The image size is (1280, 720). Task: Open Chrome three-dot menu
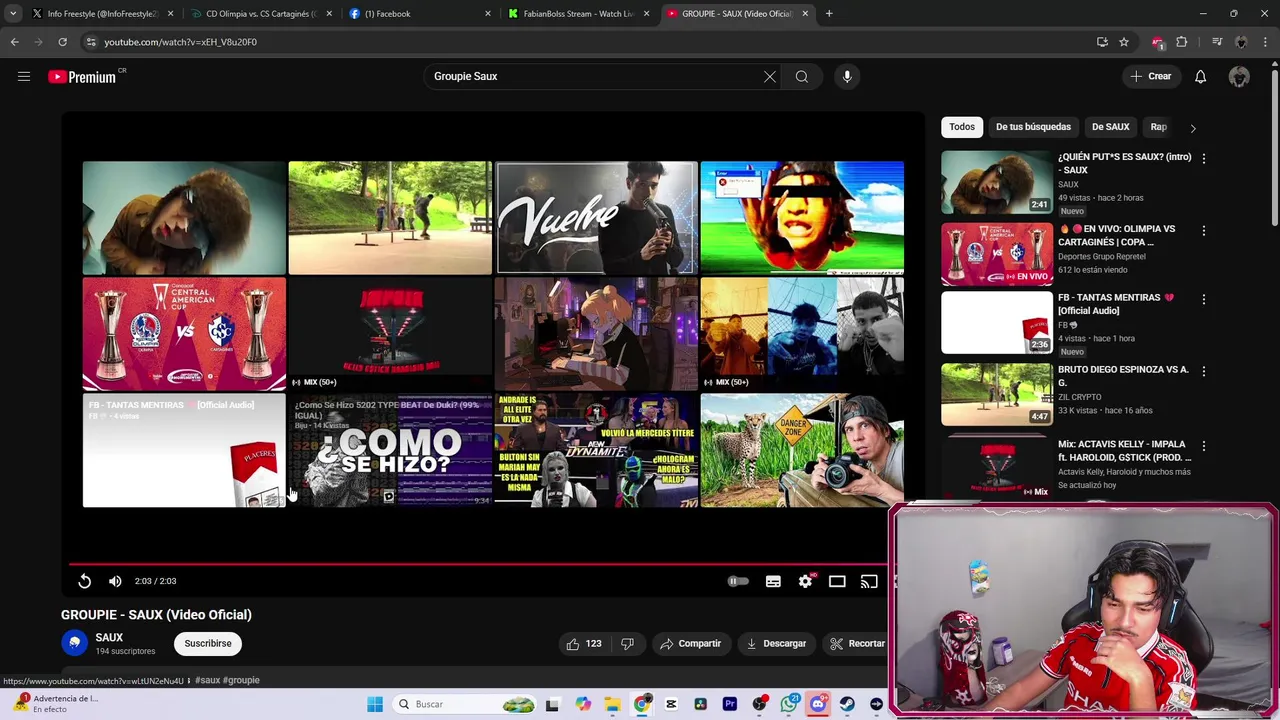(1265, 42)
